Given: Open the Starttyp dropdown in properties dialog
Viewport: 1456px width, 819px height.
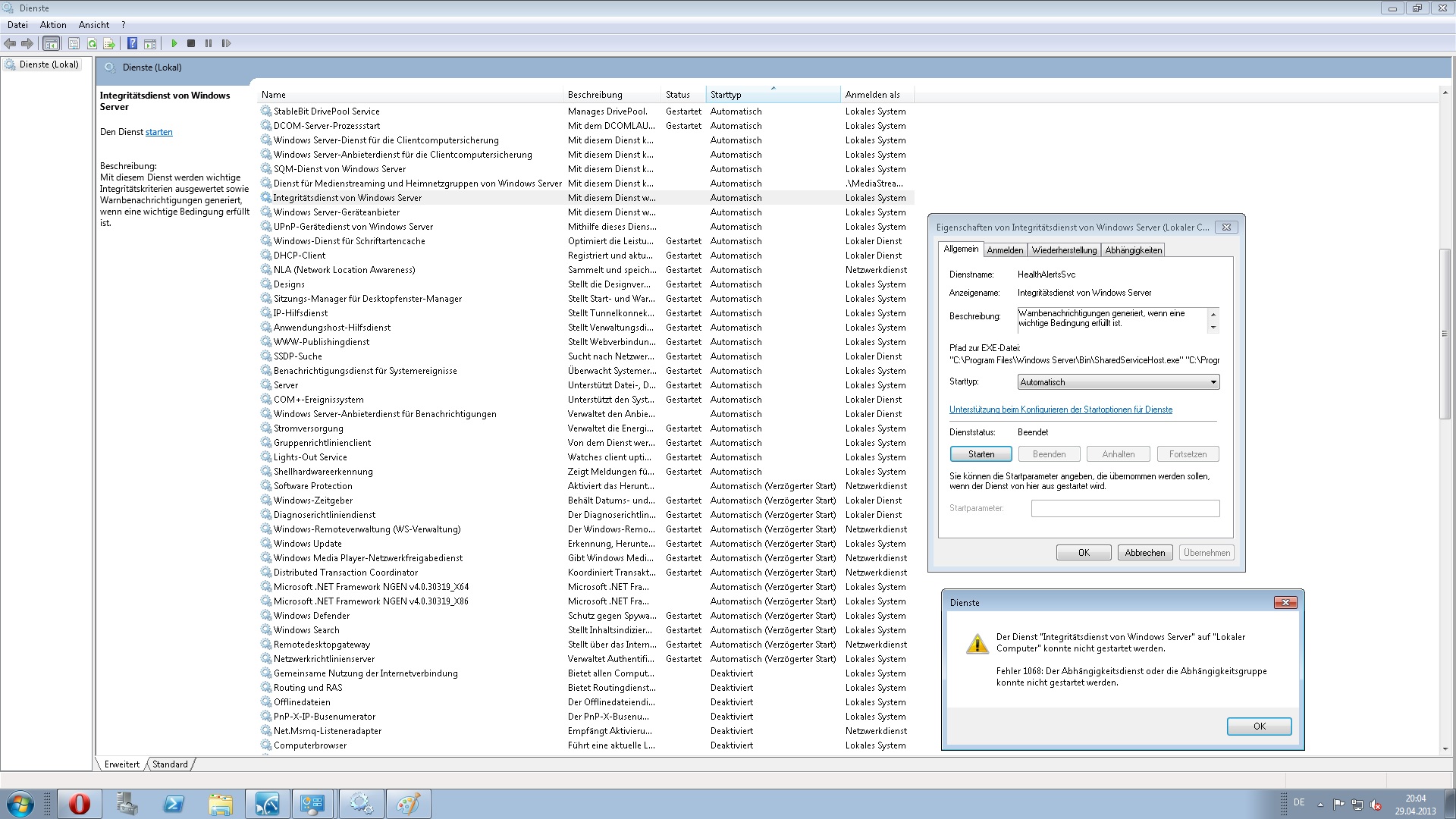Looking at the screenshot, I should (x=1119, y=382).
